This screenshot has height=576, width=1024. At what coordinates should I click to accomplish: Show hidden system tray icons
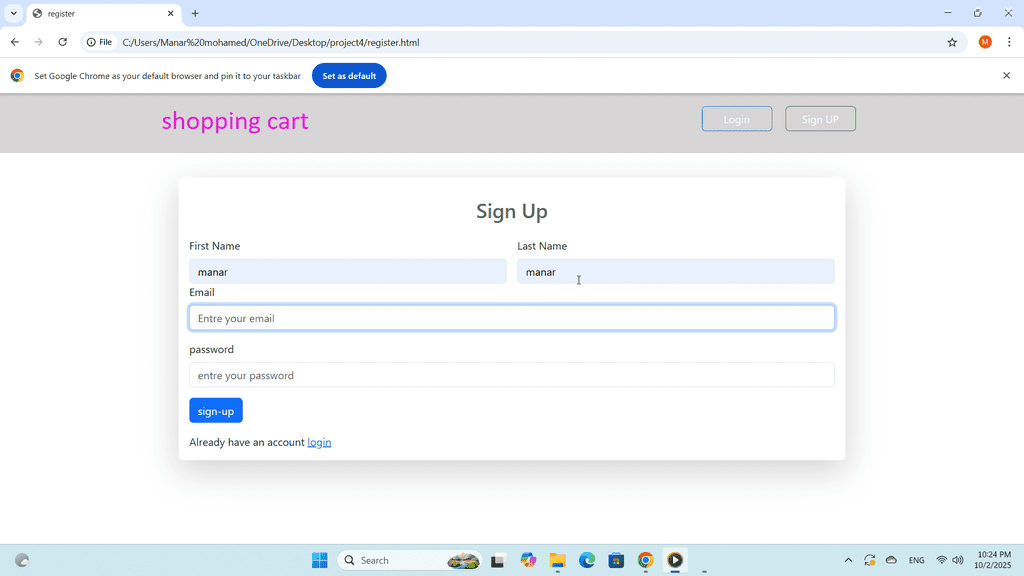pyautogui.click(x=848, y=560)
